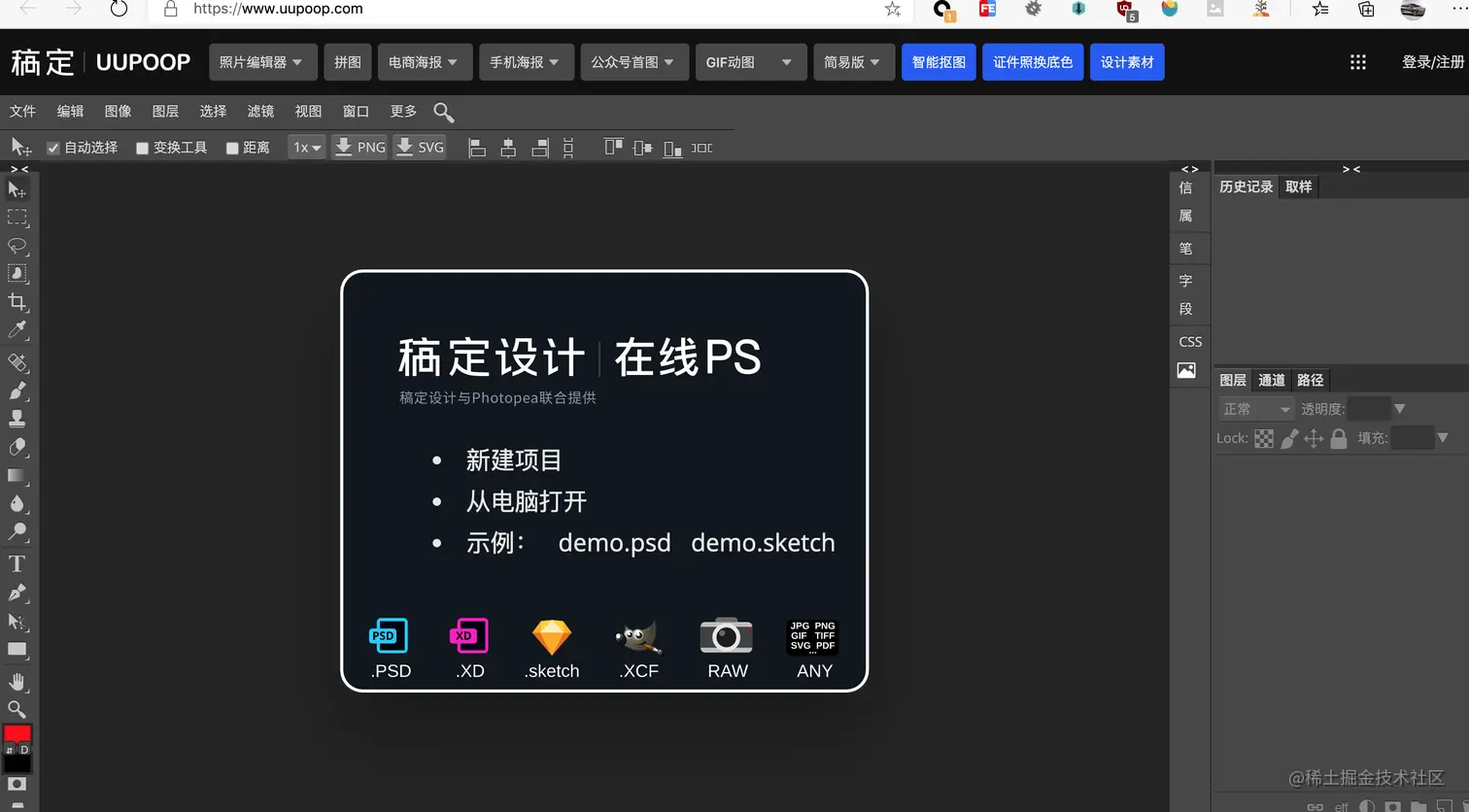Select the Blur tool
Viewport: 1469px width, 812px height.
(x=17, y=503)
